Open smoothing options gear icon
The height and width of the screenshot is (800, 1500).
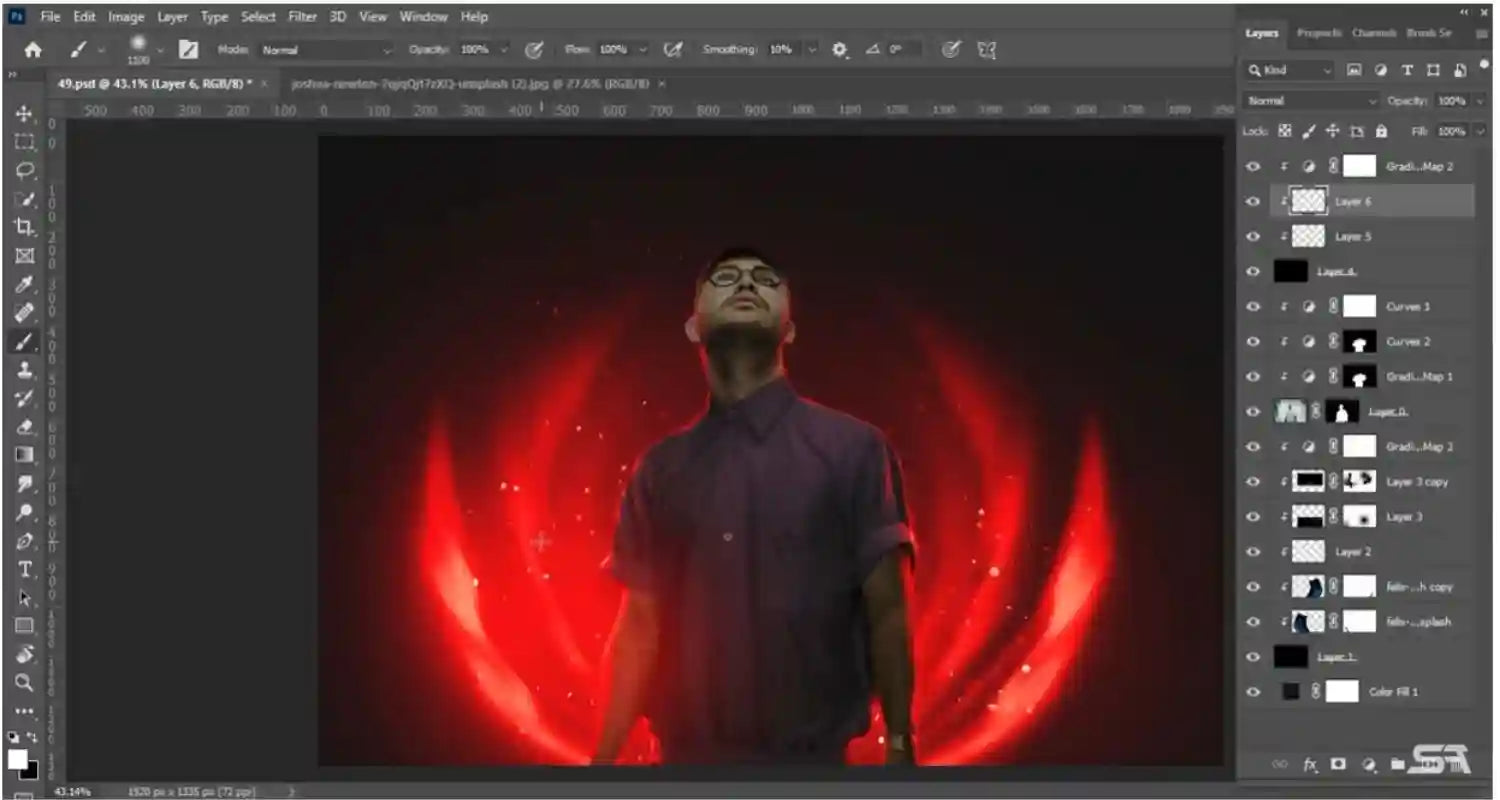[839, 49]
